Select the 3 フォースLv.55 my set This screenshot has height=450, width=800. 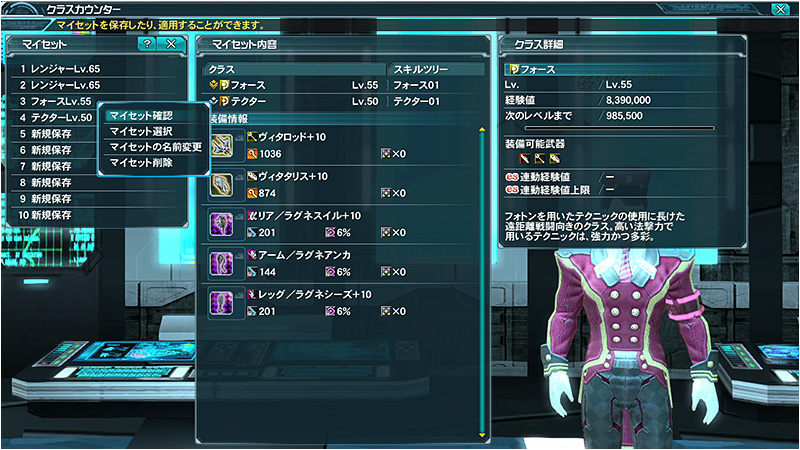pyautogui.click(x=55, y=101)
